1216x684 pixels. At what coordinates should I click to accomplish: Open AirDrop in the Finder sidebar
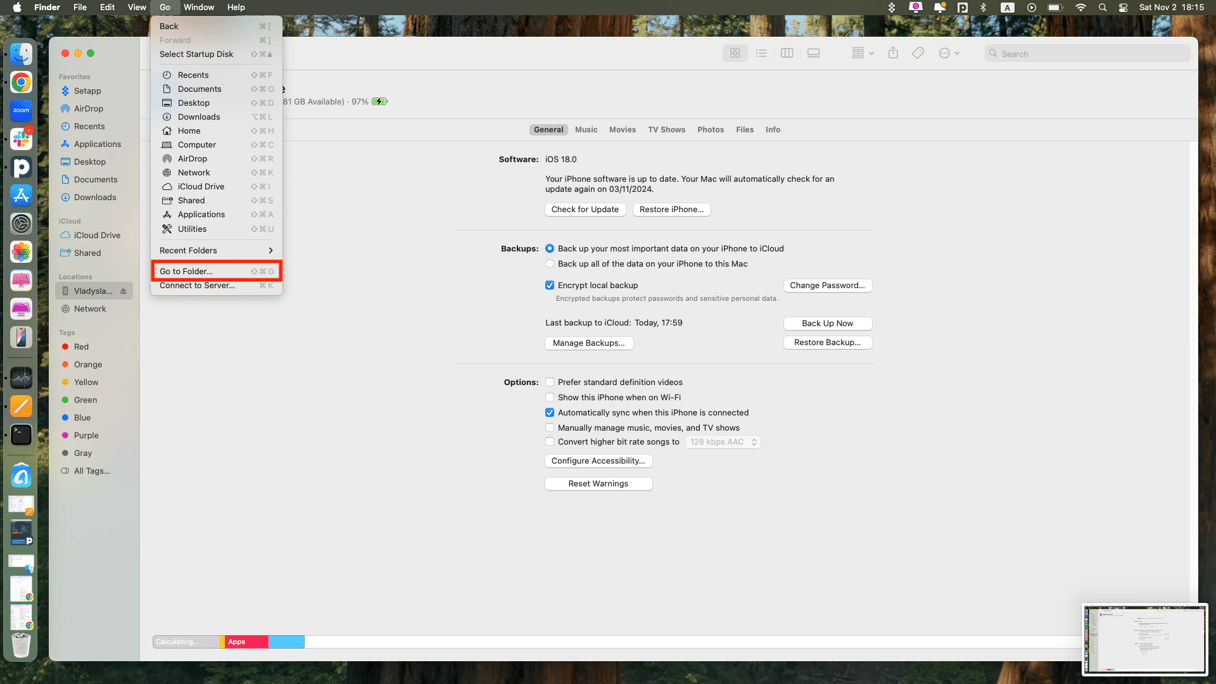pyautogui.click(x=88, y=109)
